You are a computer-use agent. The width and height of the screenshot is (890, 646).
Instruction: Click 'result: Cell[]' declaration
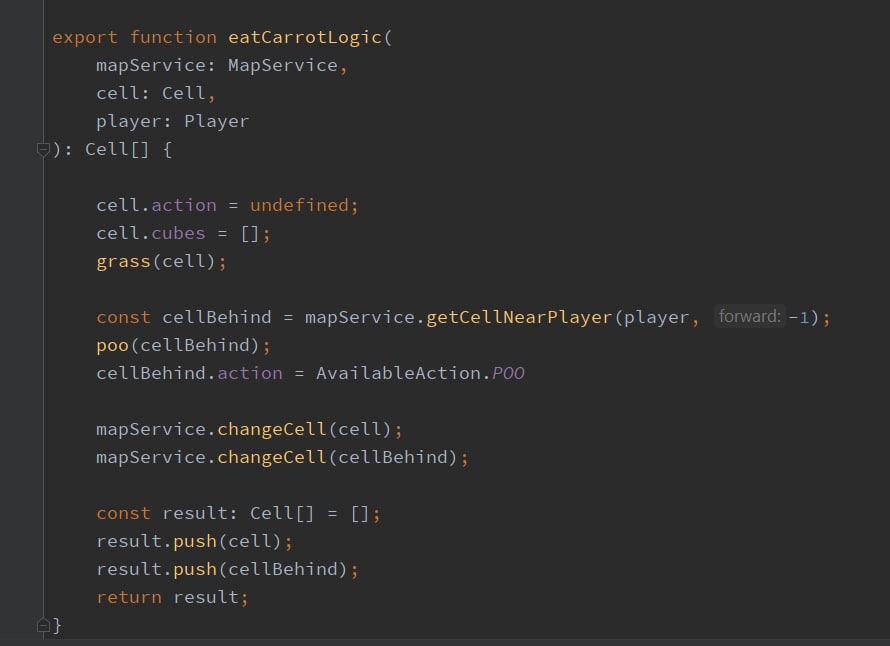238,513
